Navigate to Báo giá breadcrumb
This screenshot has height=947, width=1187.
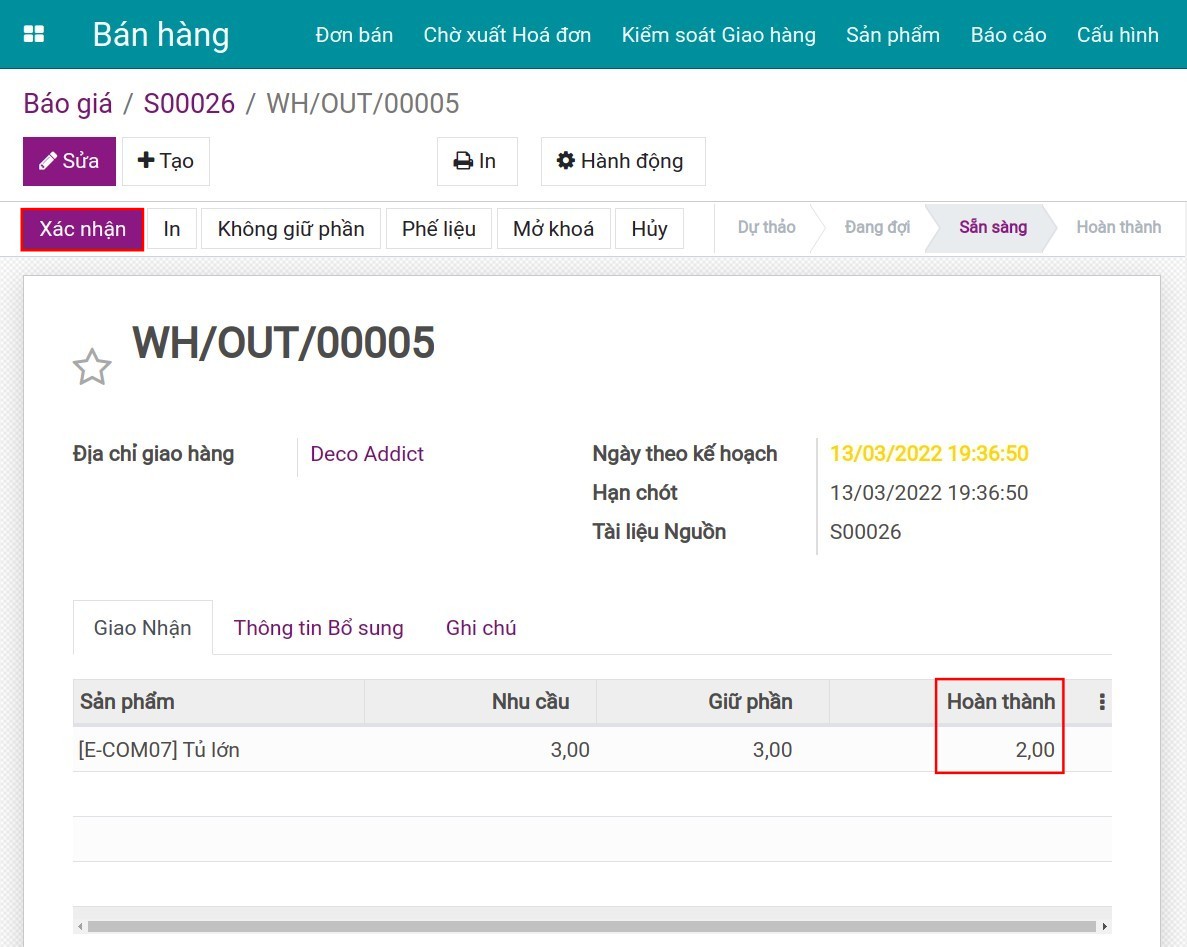(x=68, y=104)
